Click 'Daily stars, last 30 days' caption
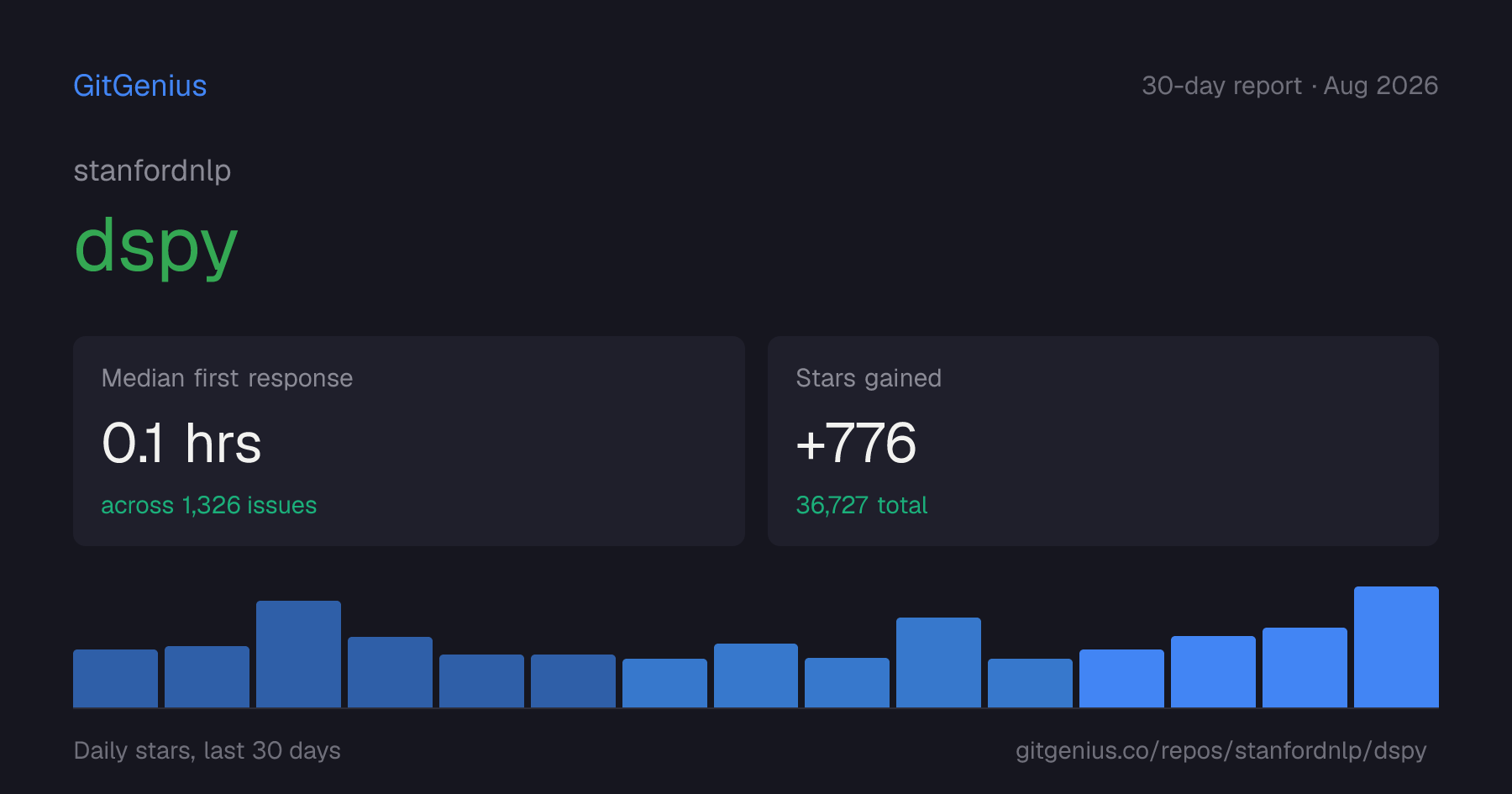This screenshot has height=794, width=1512. 207,750
